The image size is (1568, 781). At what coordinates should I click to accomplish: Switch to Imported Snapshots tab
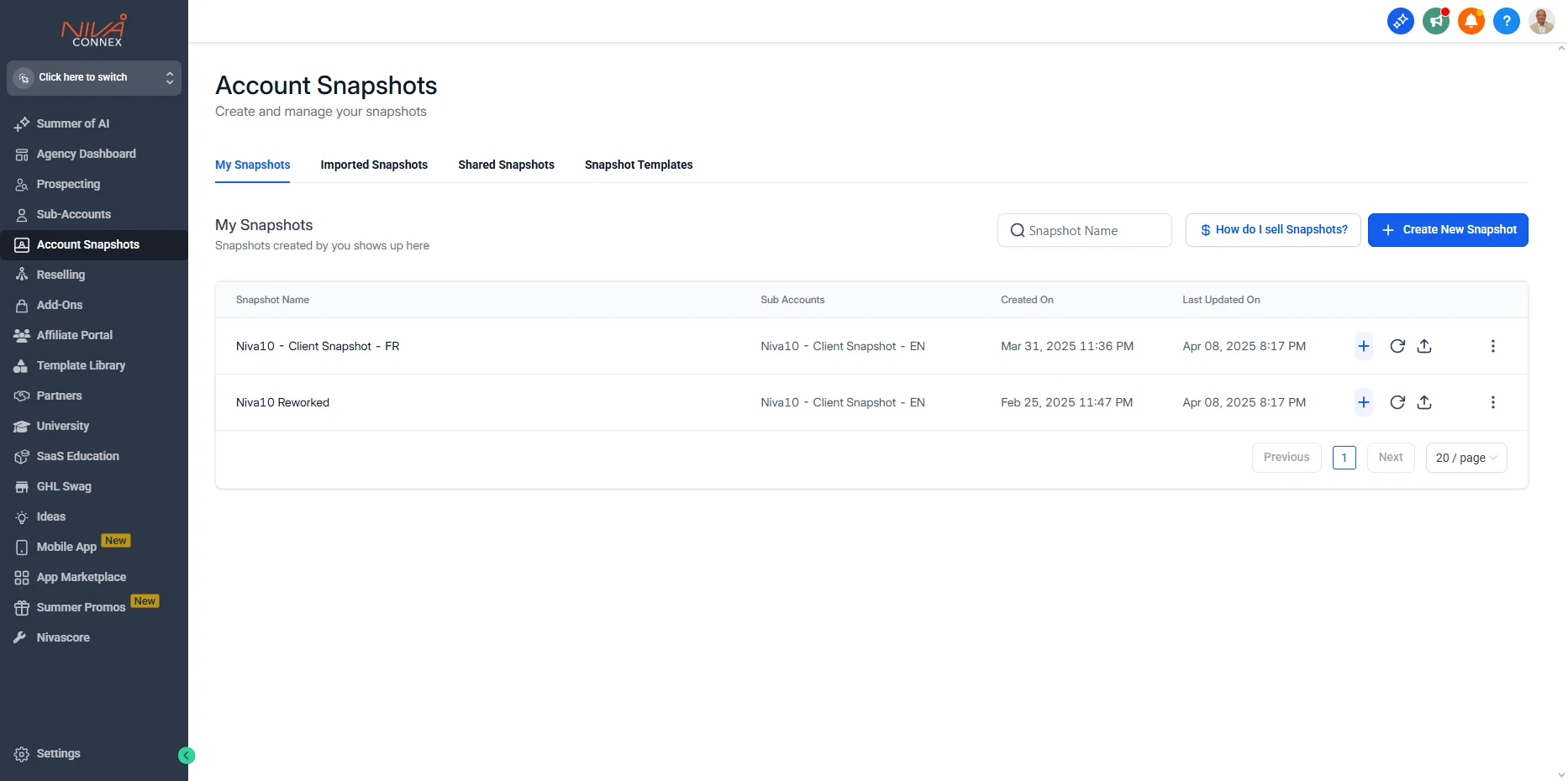coord(374,165)
